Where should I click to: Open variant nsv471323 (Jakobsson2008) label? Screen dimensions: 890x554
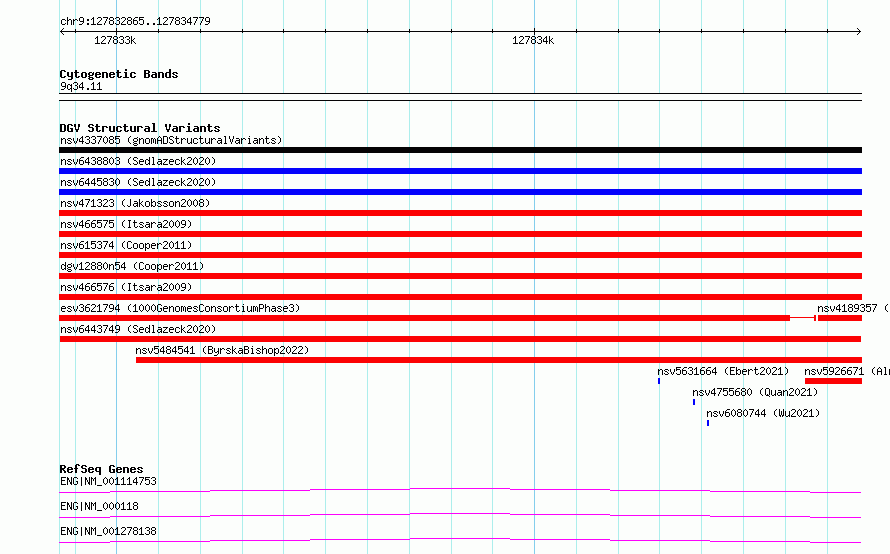135,203
